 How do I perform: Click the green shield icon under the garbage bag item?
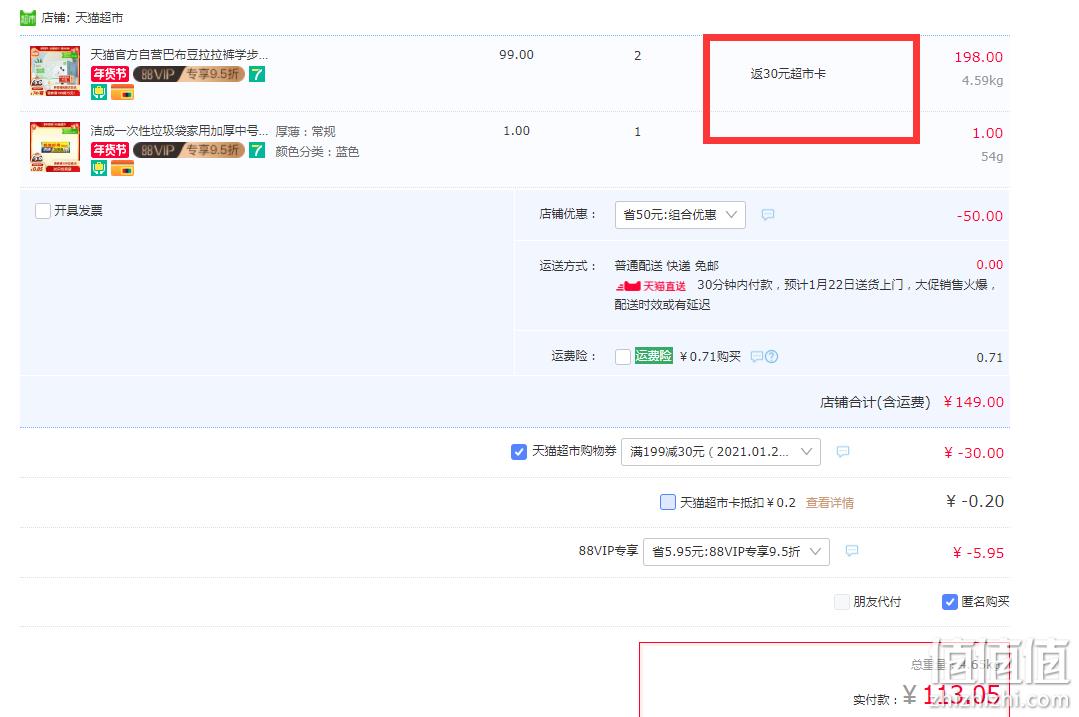pyautogui.click(x=99, y=169)
